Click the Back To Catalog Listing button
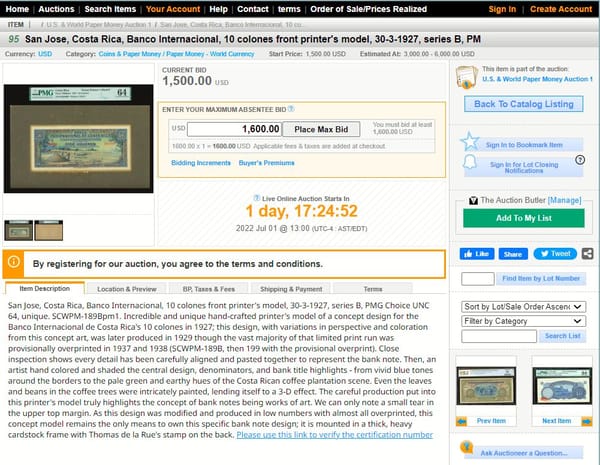Viewport: 600px width, 465px height. click(523, 104)
